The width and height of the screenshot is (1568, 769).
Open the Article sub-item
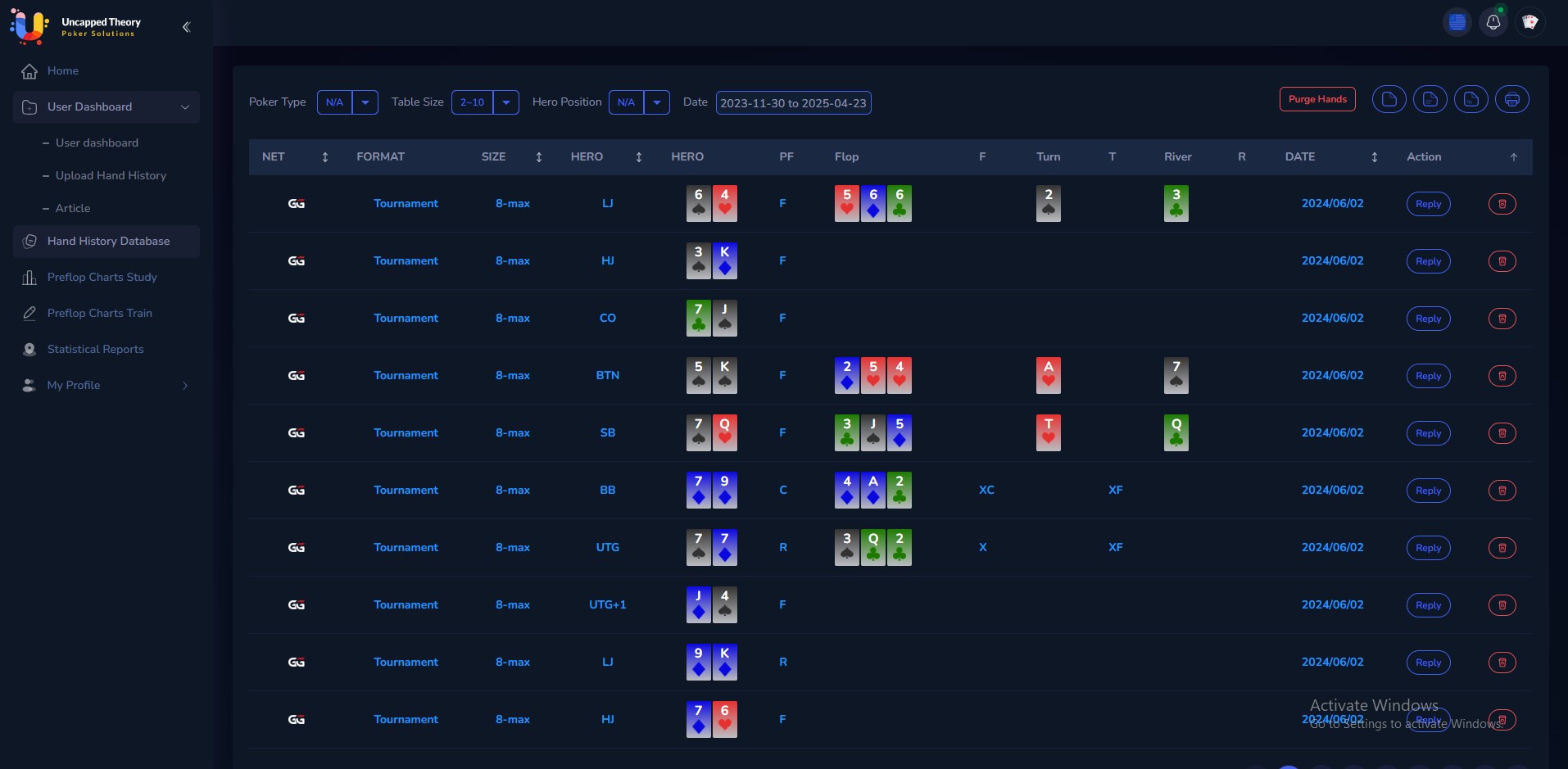pos(73,208)
